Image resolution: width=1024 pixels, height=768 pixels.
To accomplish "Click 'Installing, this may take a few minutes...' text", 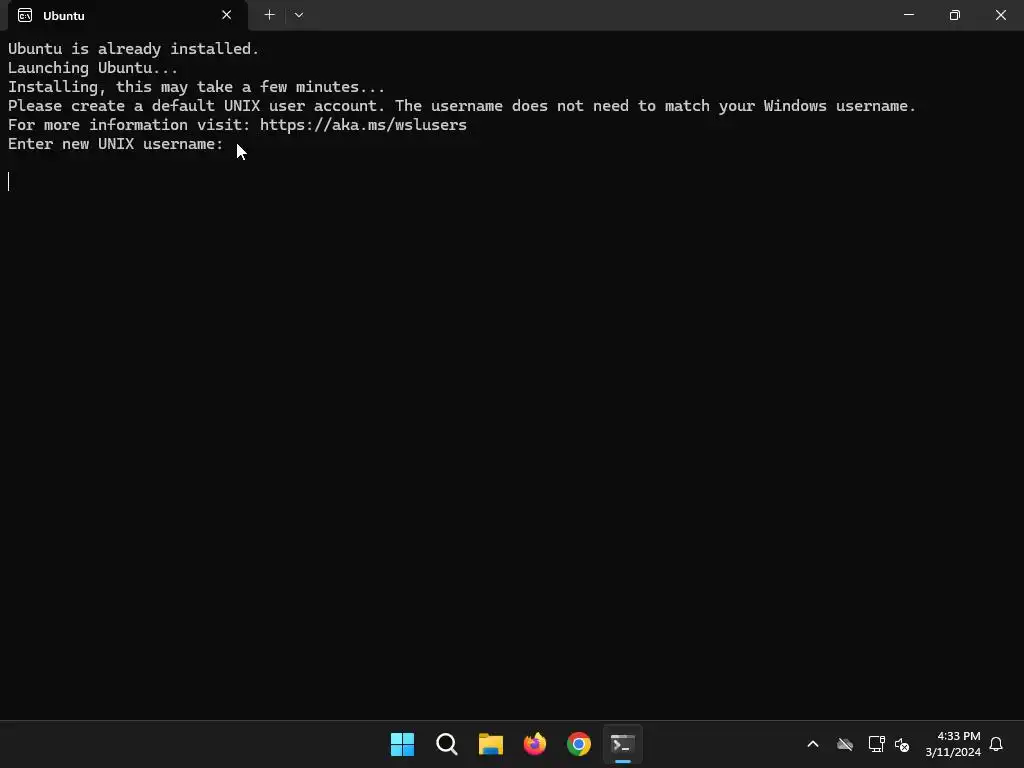I will pyautogui.click(x=197, y=87).
